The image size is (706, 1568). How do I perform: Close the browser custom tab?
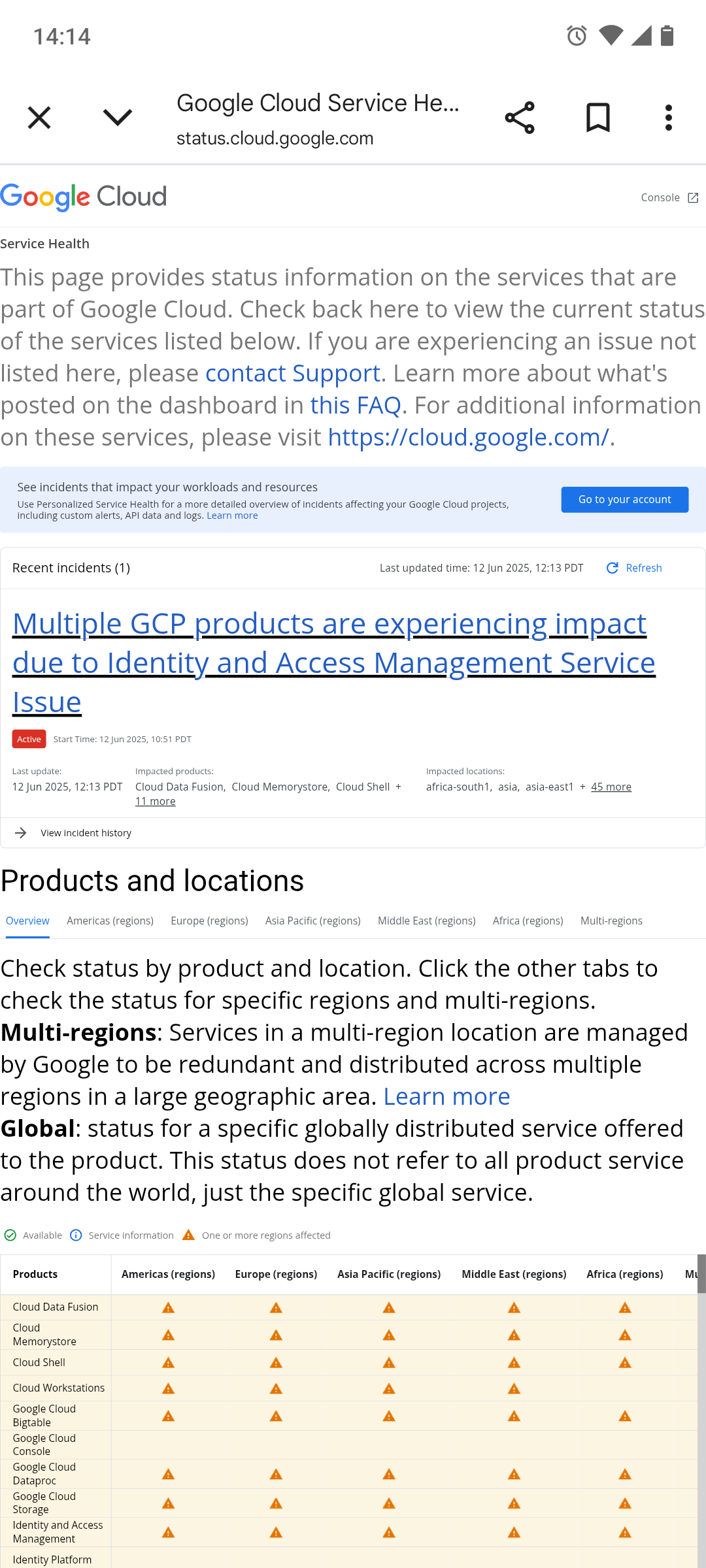[39, 118]
